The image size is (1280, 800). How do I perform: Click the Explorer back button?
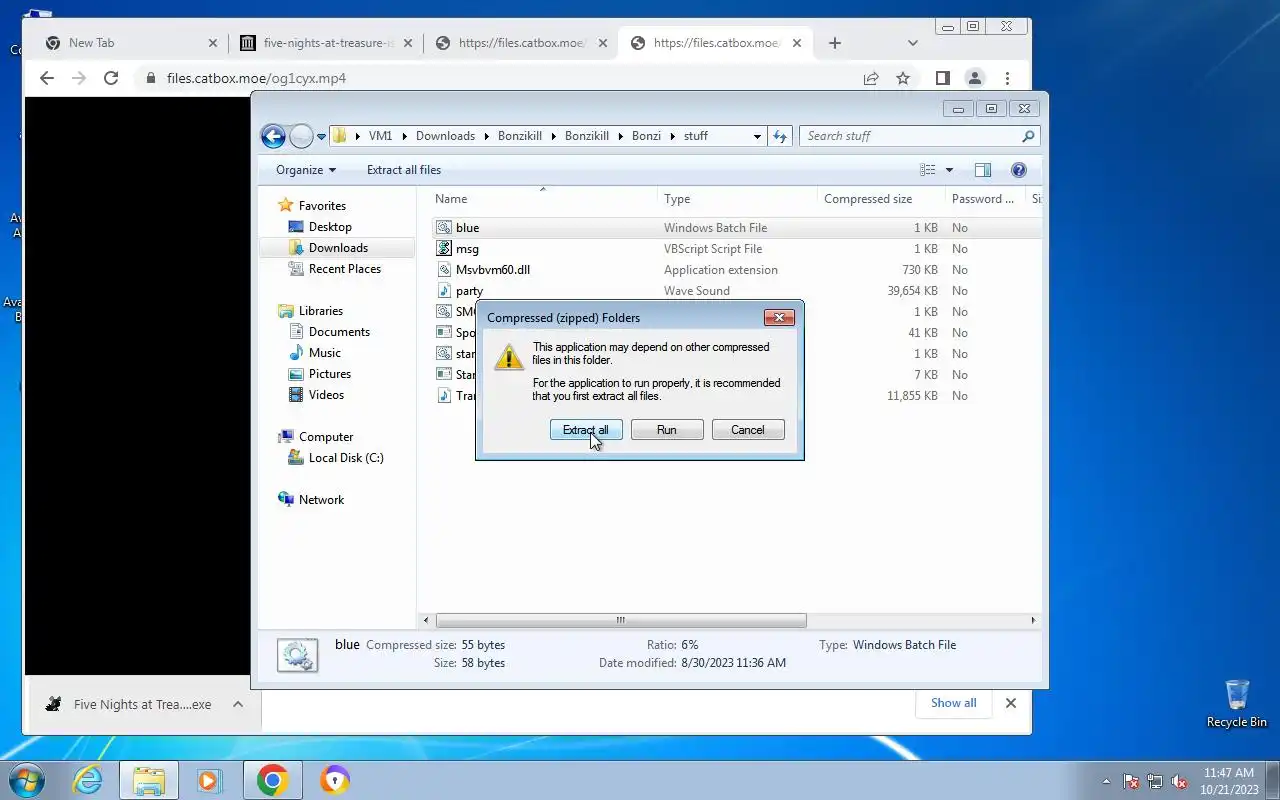click(273, 136)
